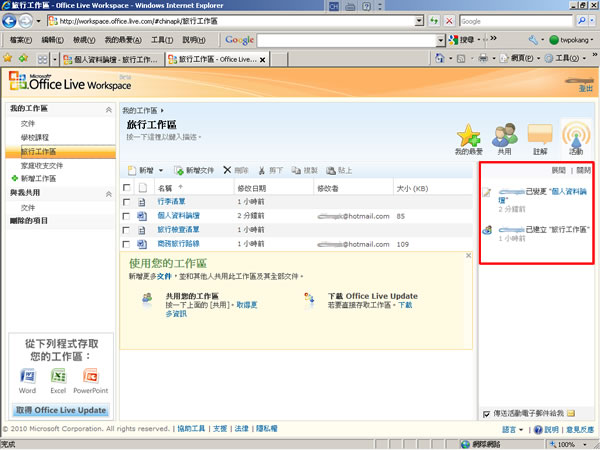Collapse the 與我共用 section

[x=109, y=194]
